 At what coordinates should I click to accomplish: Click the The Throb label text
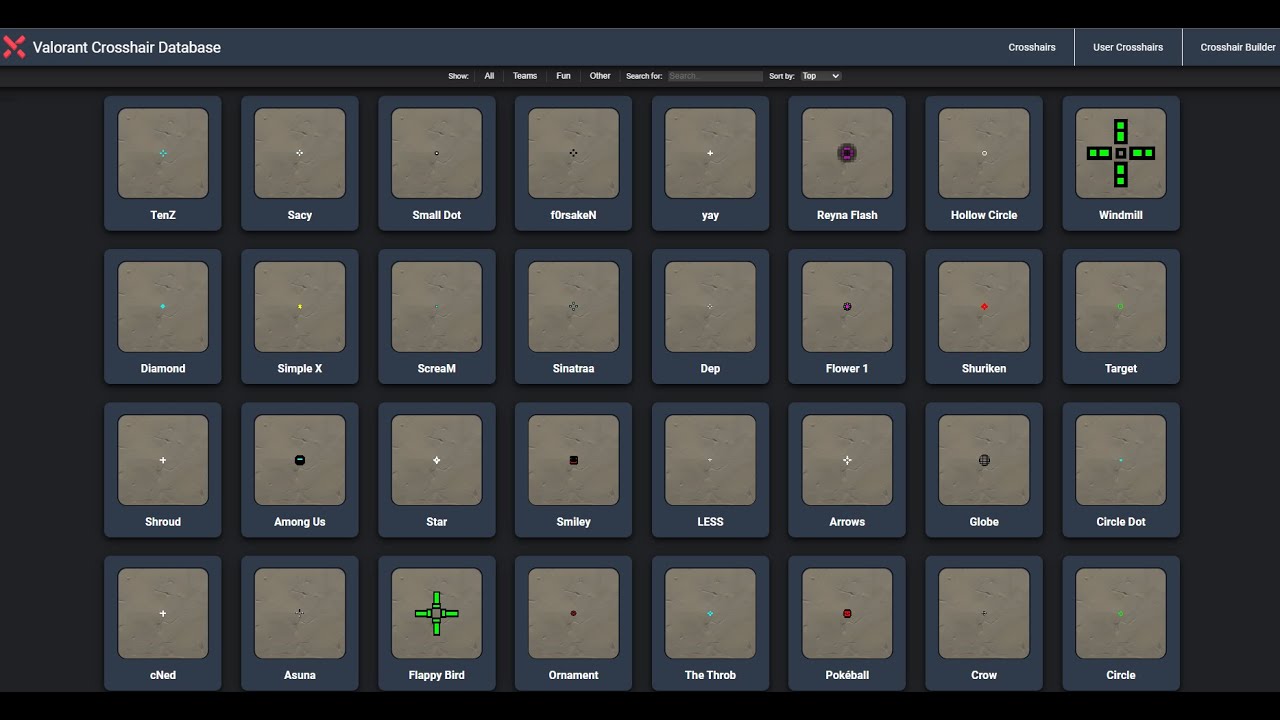pos(710,675)
